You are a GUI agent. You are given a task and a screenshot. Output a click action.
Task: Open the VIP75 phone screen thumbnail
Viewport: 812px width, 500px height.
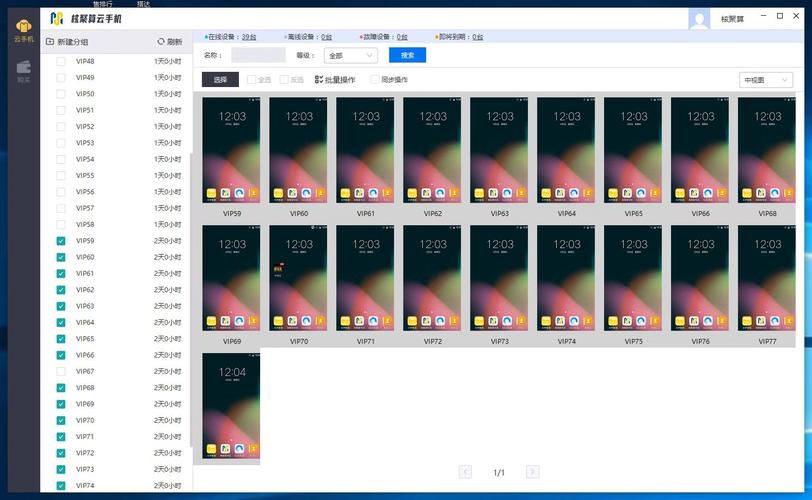[x=633, y=278]
